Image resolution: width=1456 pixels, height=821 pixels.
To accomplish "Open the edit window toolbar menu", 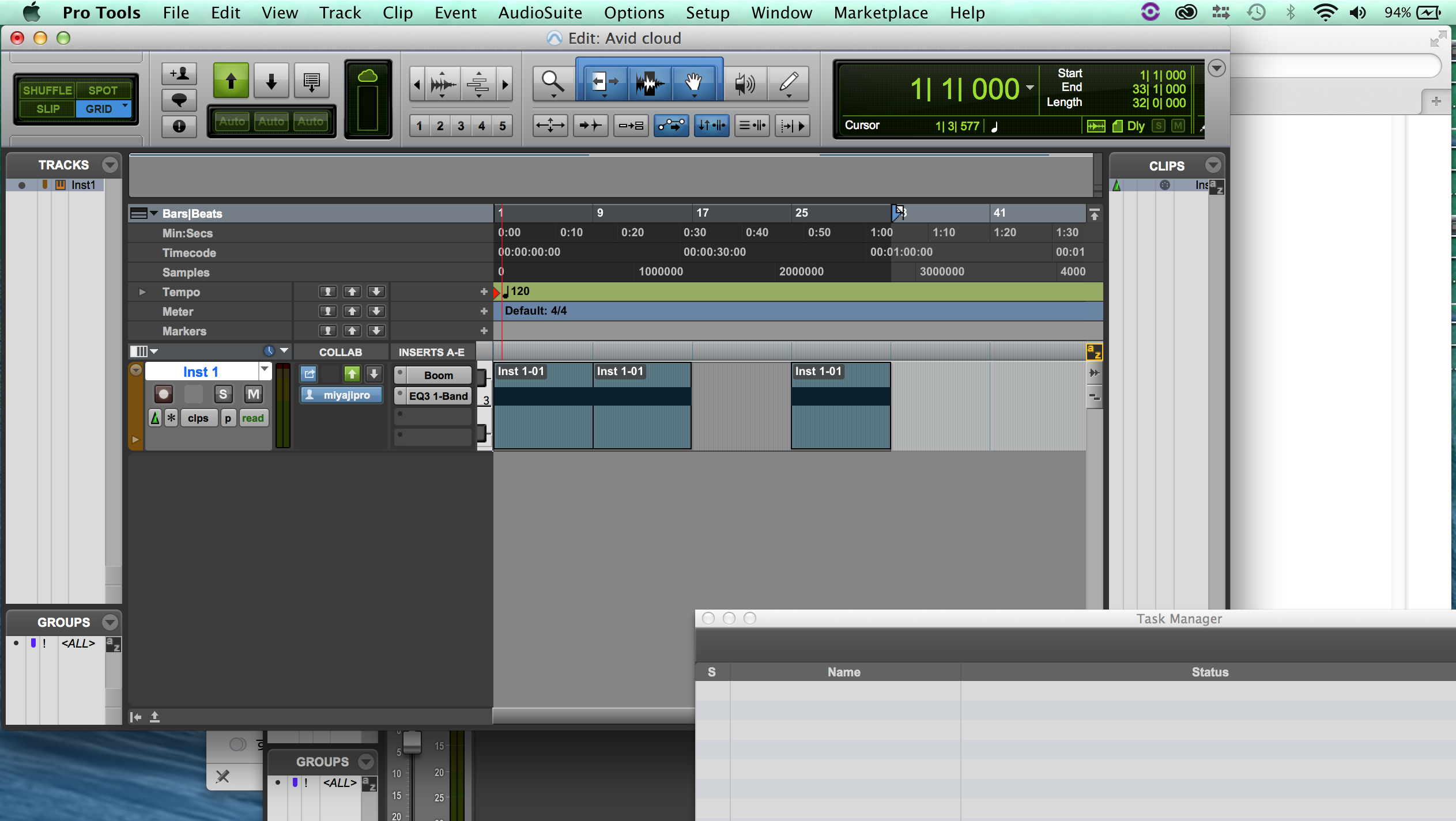I will [1216, 68].
